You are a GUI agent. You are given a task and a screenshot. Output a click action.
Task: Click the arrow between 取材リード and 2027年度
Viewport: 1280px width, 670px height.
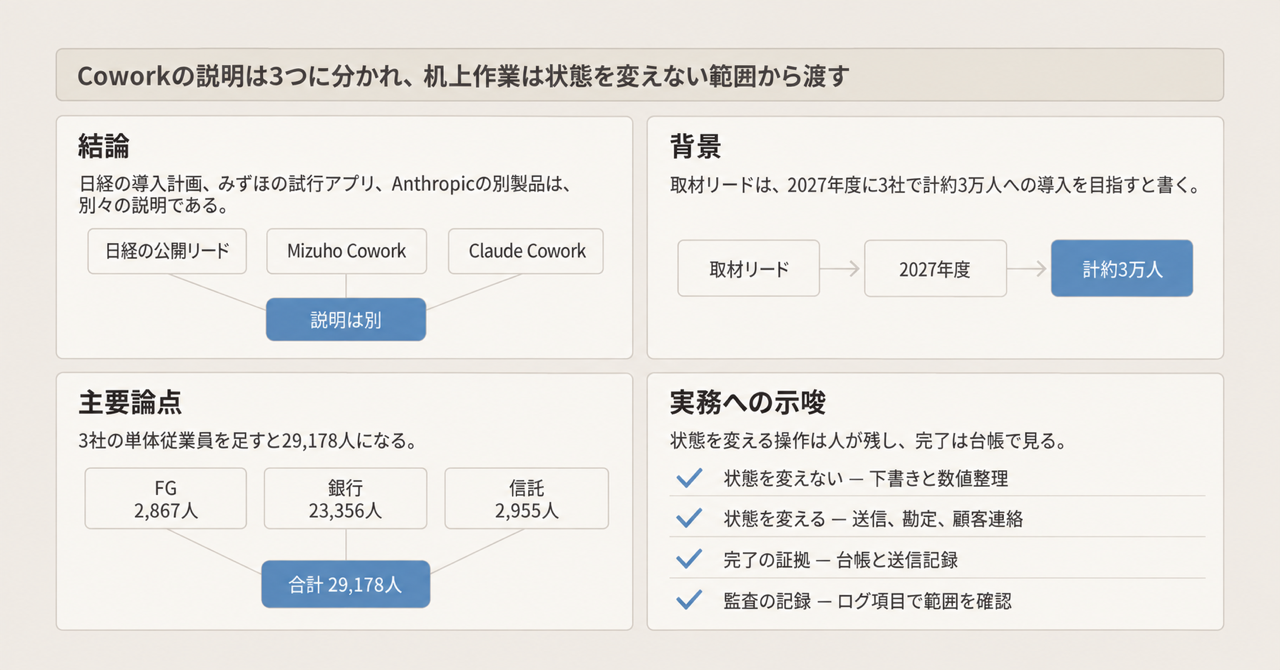[842, 268]
